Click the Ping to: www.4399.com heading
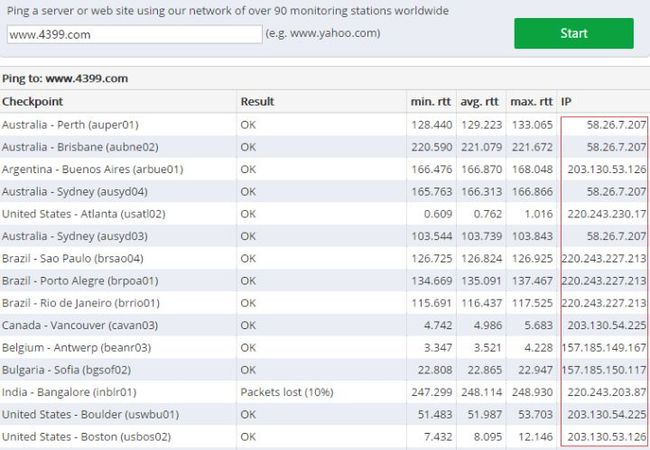This screenshot has width=650, height=450. (65, 78)
